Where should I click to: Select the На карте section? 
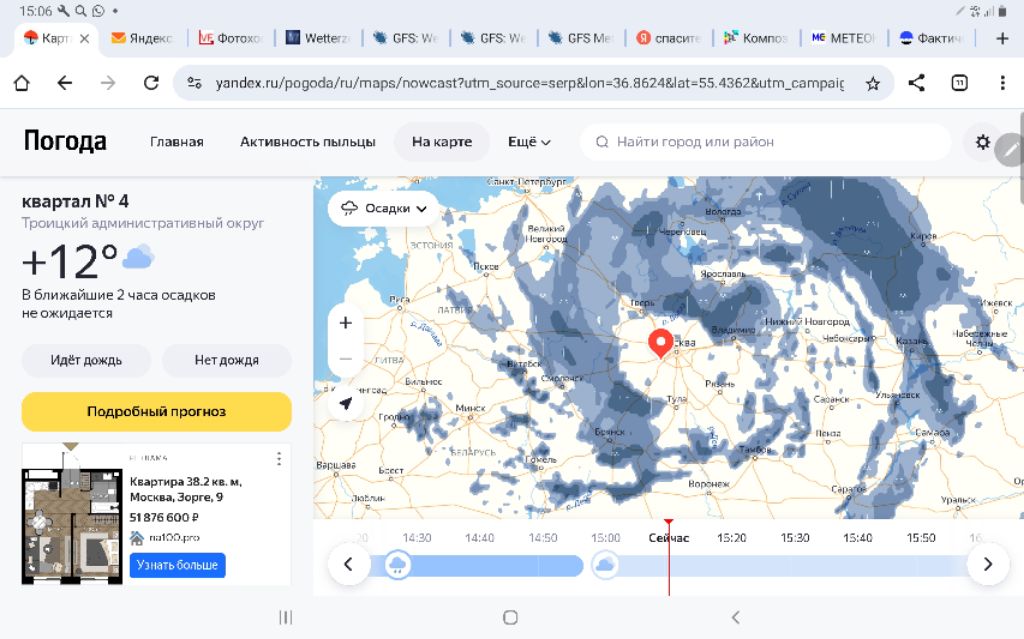coord(441,142)
